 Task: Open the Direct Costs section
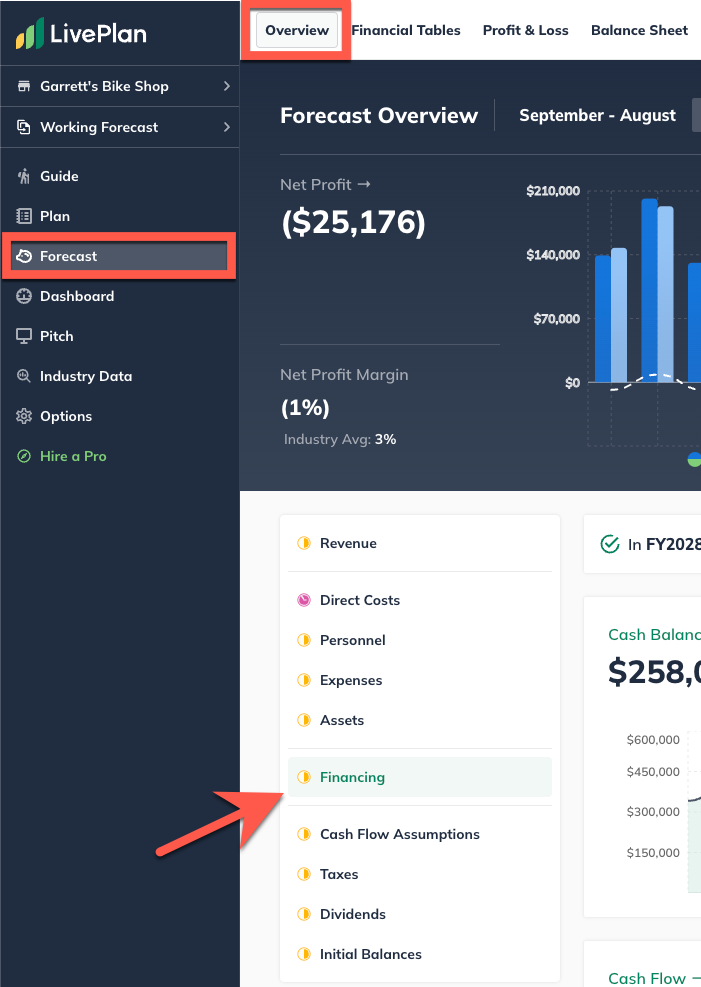click(359, 600)
